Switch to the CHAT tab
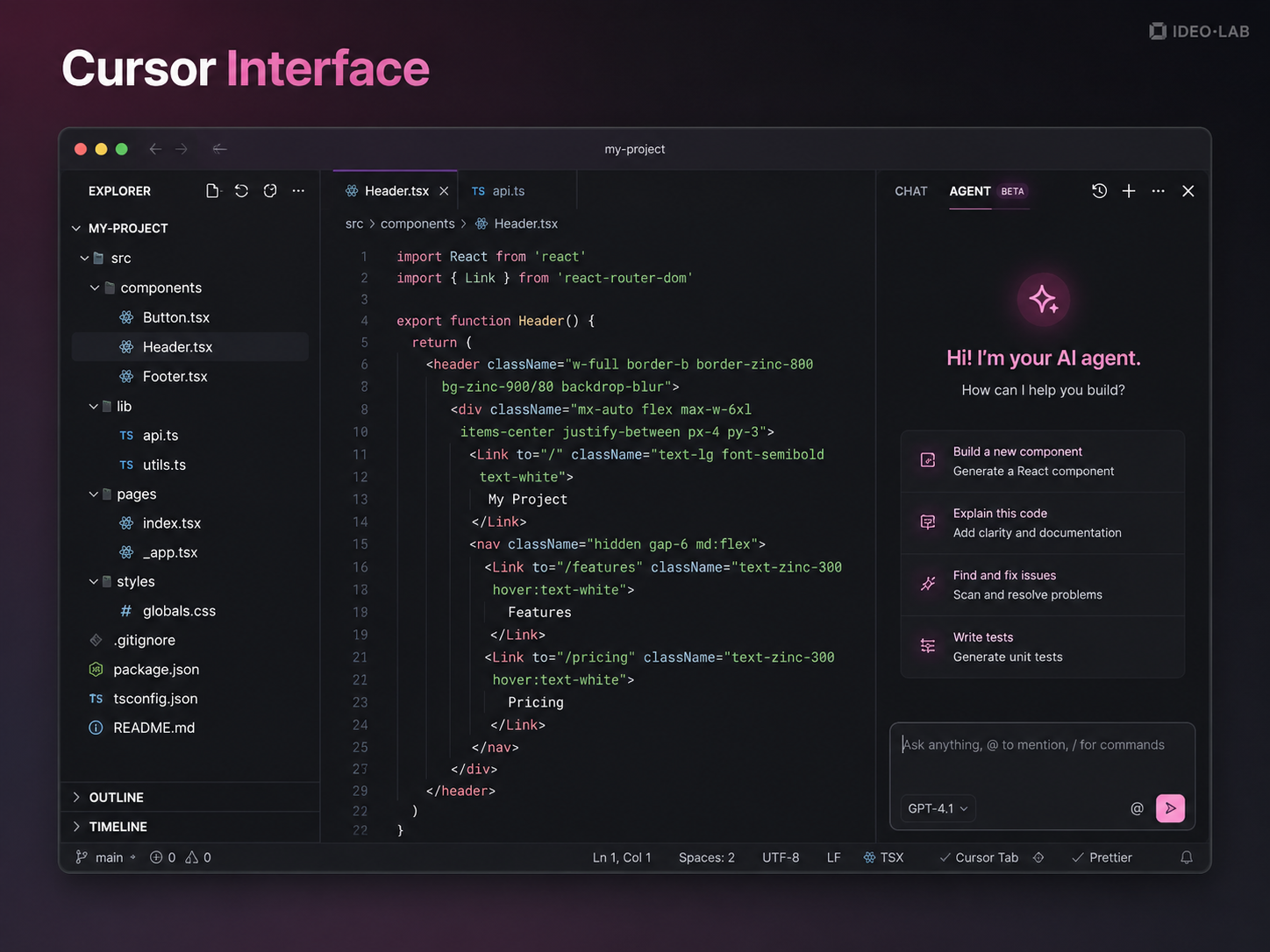 [x=910, y=190]
